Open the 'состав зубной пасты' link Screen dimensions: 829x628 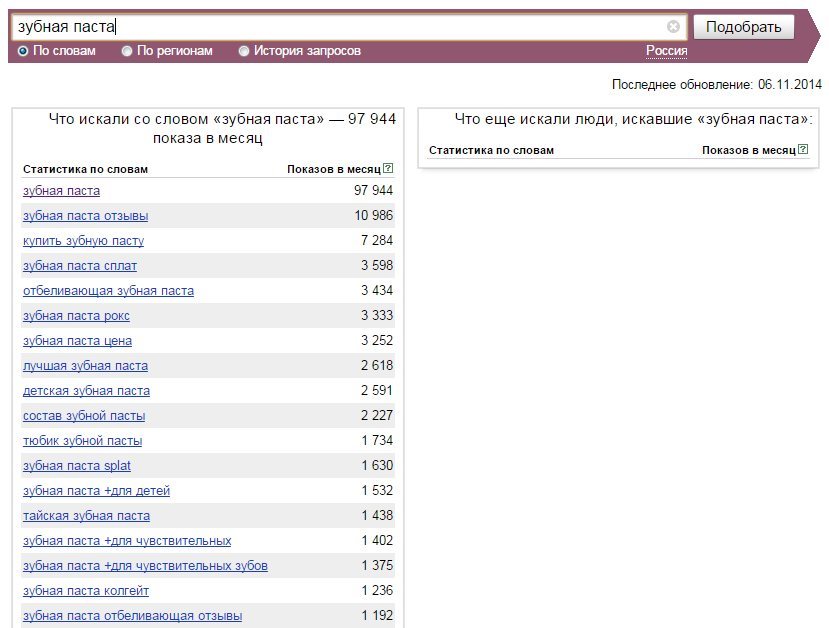(x=84, y=416)
